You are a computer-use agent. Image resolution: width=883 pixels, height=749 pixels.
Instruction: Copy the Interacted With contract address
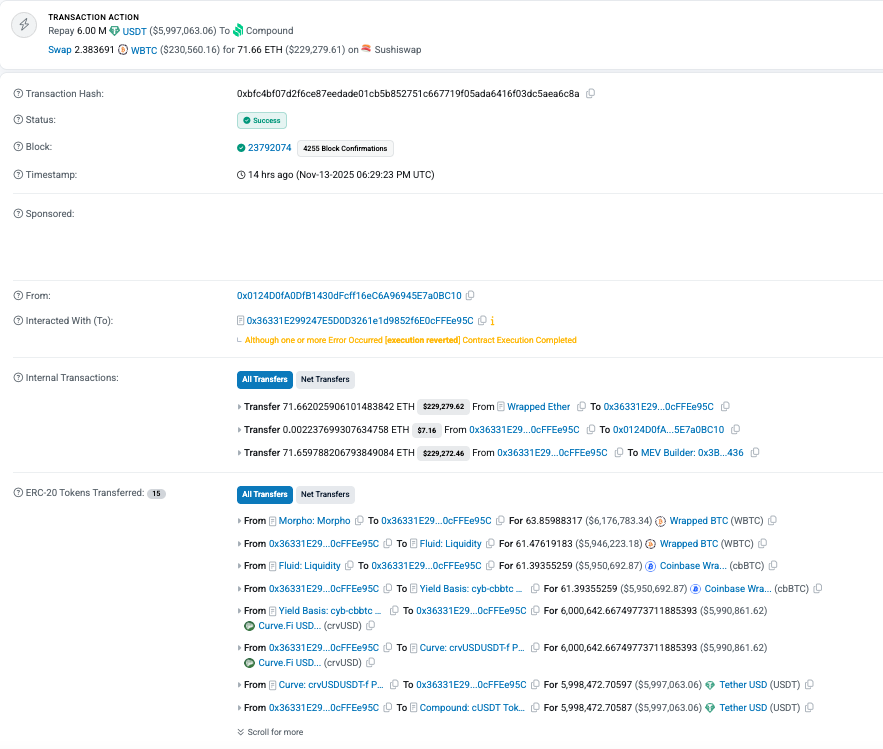pyautogui.click(x=482, y=320)
